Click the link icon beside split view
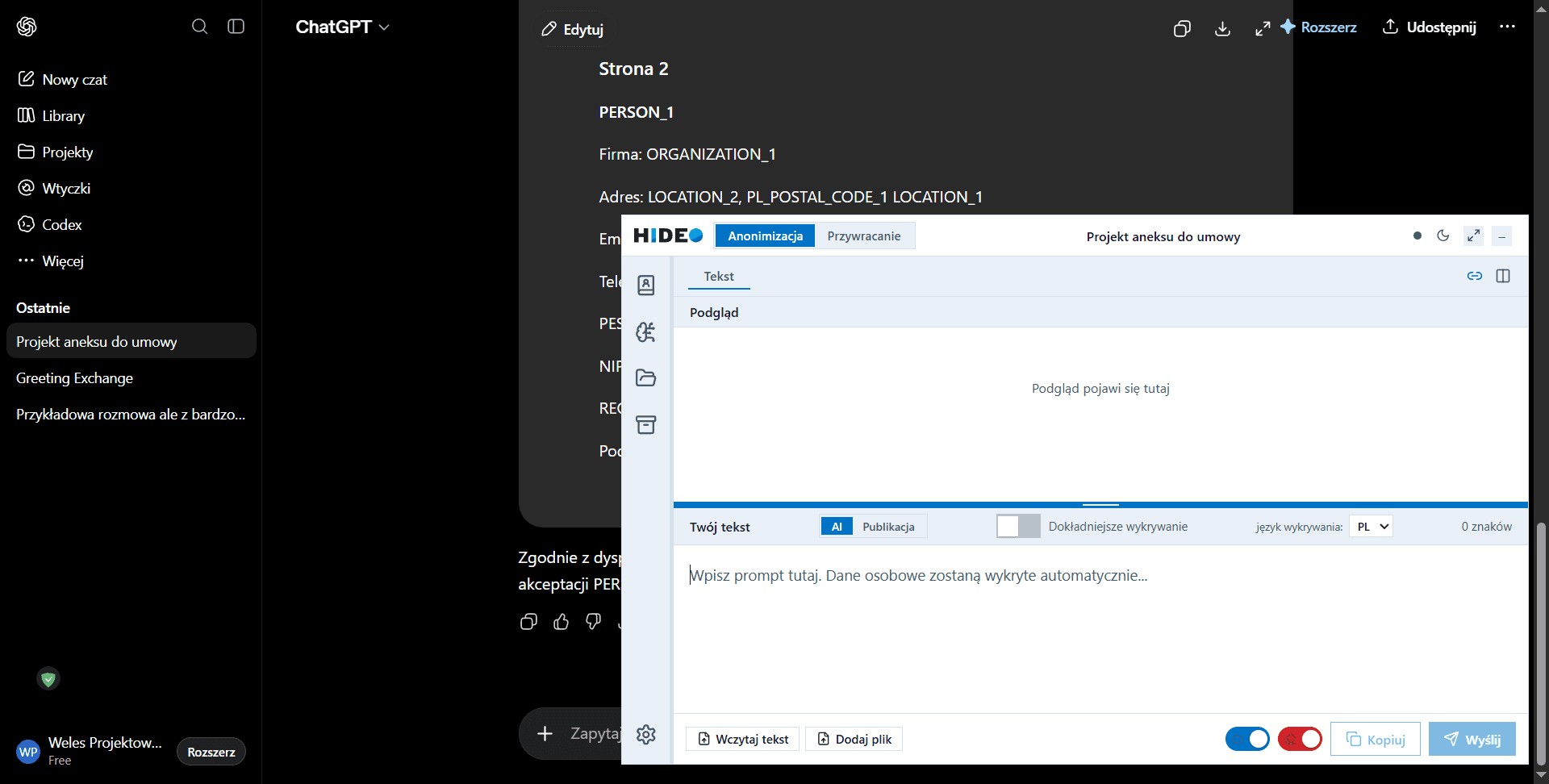Image resolution: width=1549 pixels, height=784 pixels. pyautogui.click(x=1475, y=276)
